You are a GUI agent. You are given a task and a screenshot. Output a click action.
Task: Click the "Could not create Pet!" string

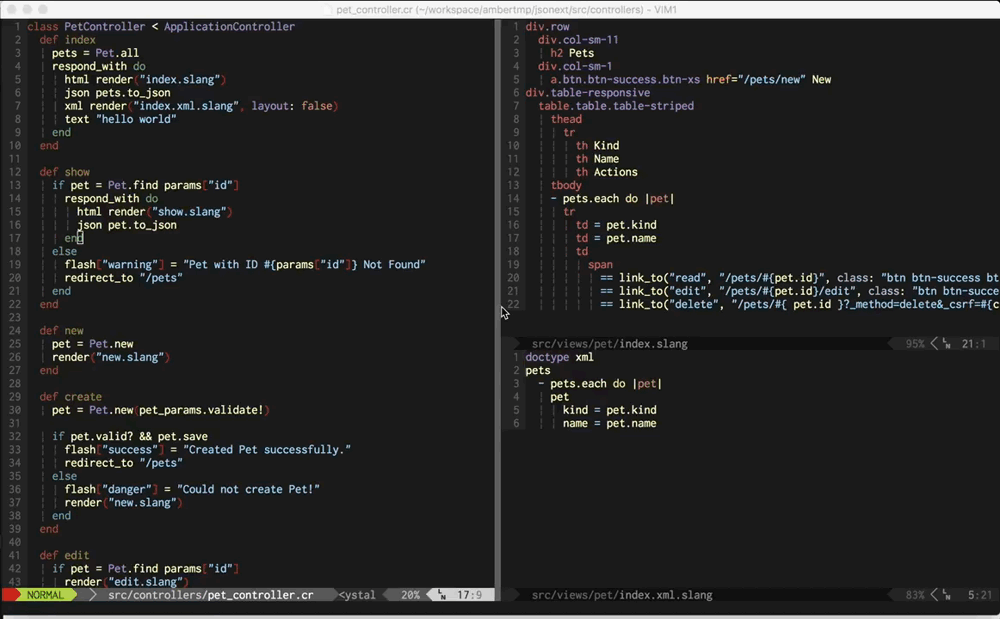(248, 490)
